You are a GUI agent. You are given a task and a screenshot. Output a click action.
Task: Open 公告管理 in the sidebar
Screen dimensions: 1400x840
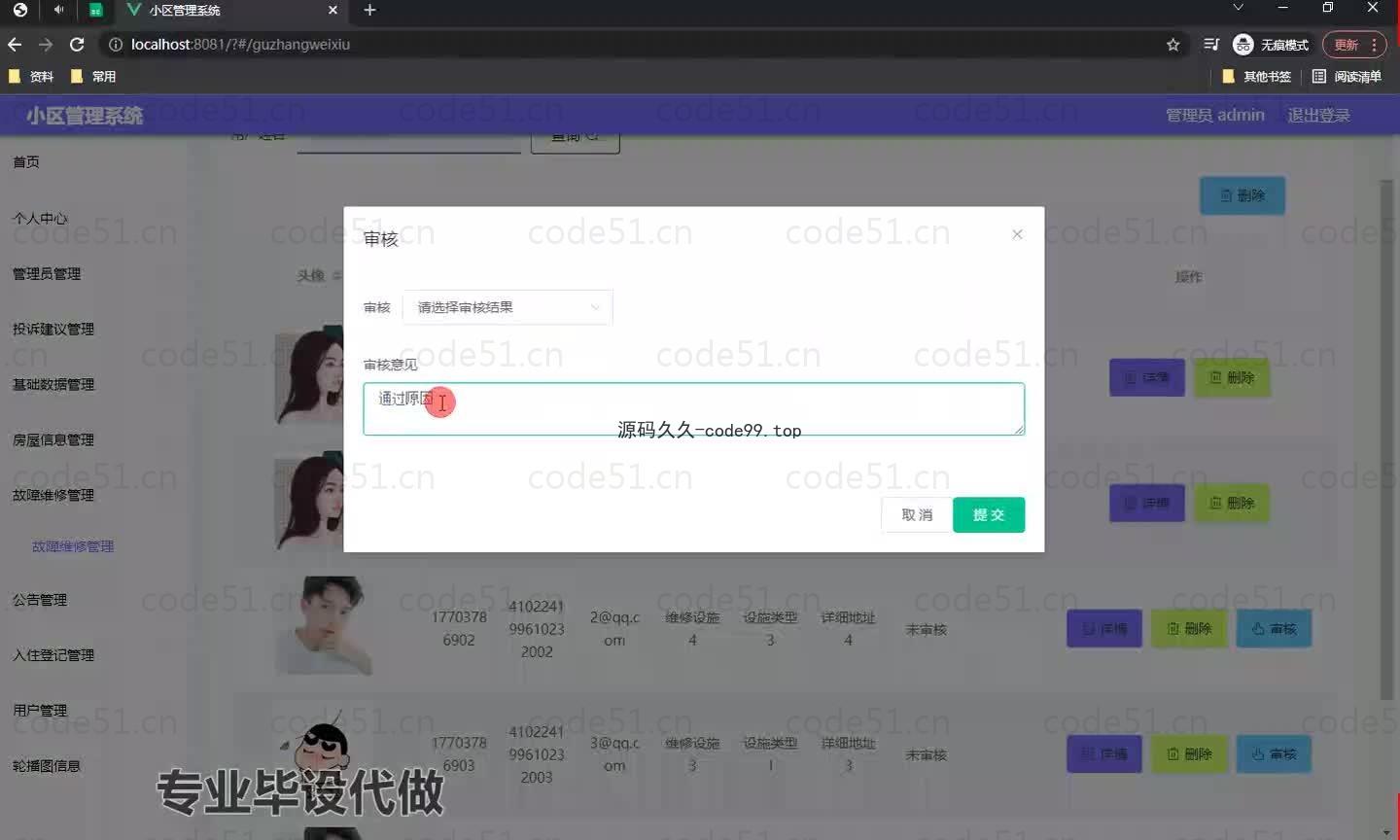click(x=40, y=600)
